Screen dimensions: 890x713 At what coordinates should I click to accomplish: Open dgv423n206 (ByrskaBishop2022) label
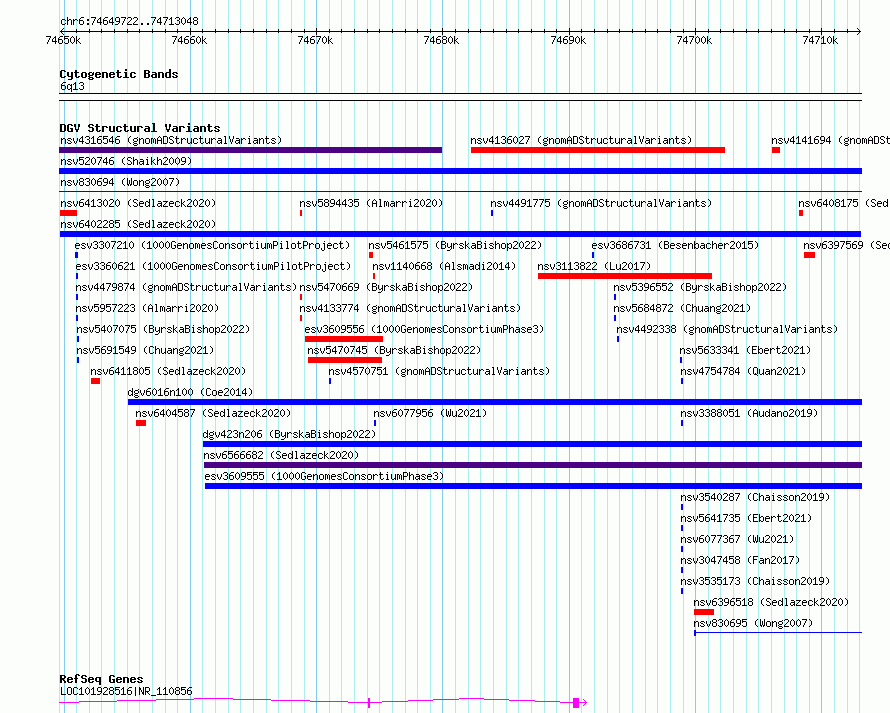(289, 434)
